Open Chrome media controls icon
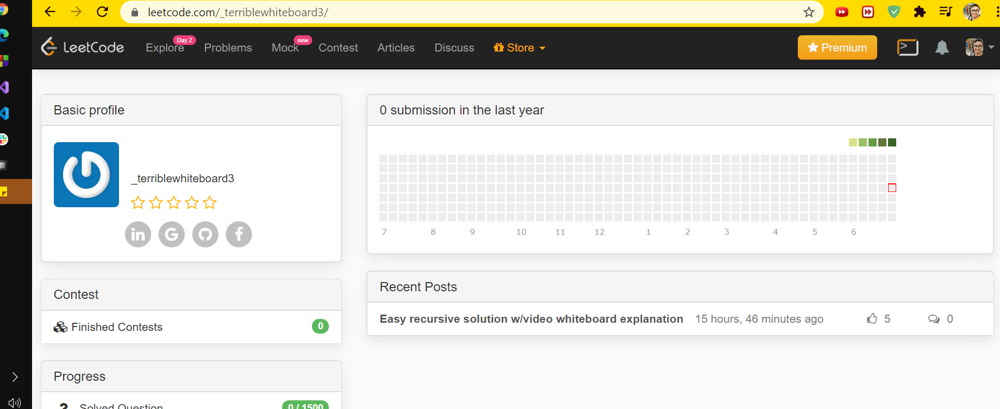The image size is (1000, 409). pyautogui.click(x=945, y=12)
